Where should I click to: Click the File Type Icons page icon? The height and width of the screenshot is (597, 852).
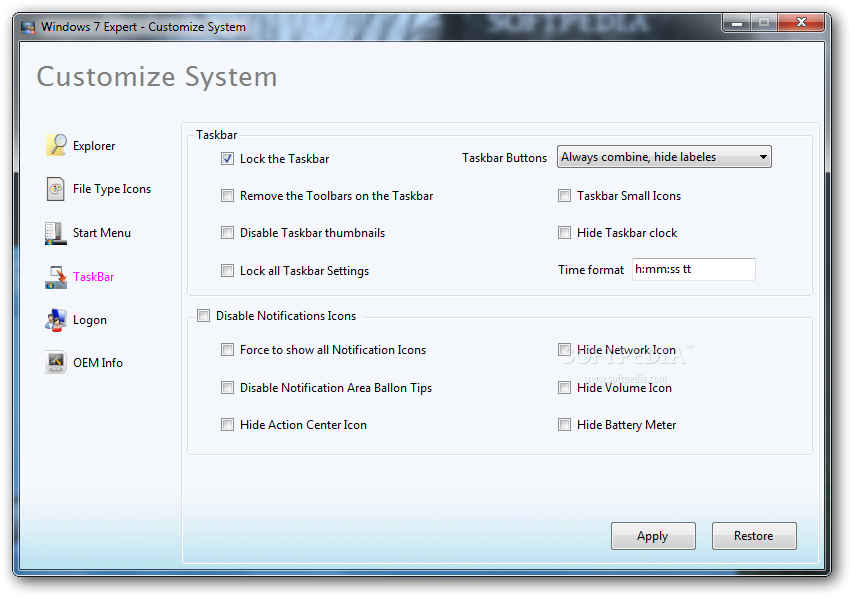tap(55, 189)
